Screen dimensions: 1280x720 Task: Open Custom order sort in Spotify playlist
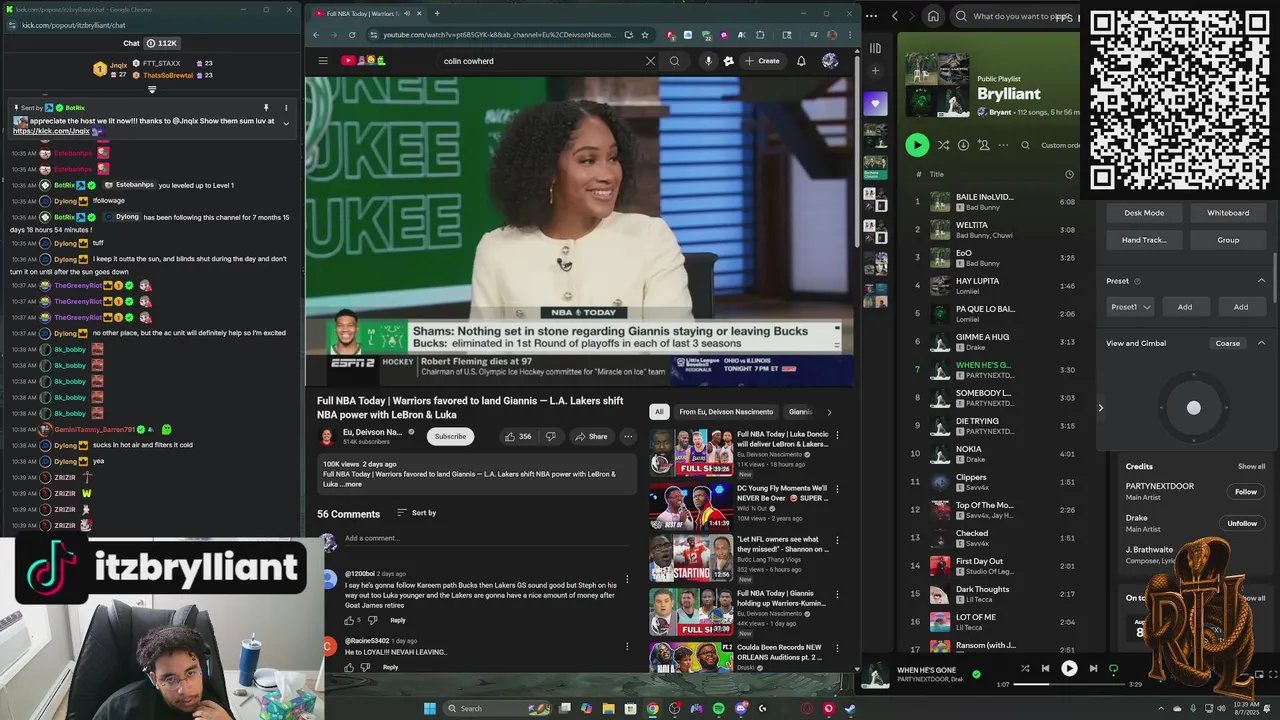(1060, 145)
